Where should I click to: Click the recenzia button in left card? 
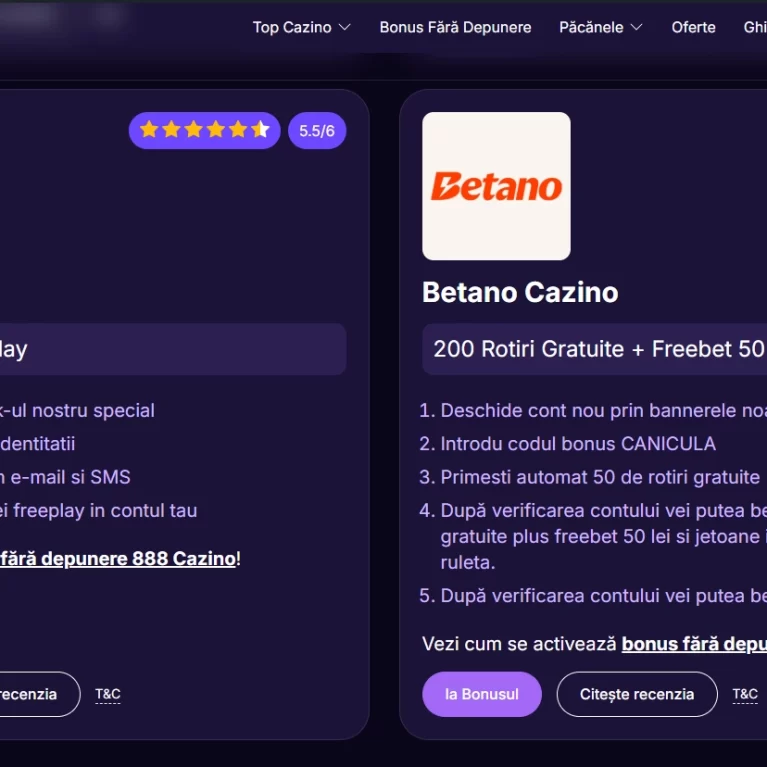pyautogui.click(x=39, y=694)
